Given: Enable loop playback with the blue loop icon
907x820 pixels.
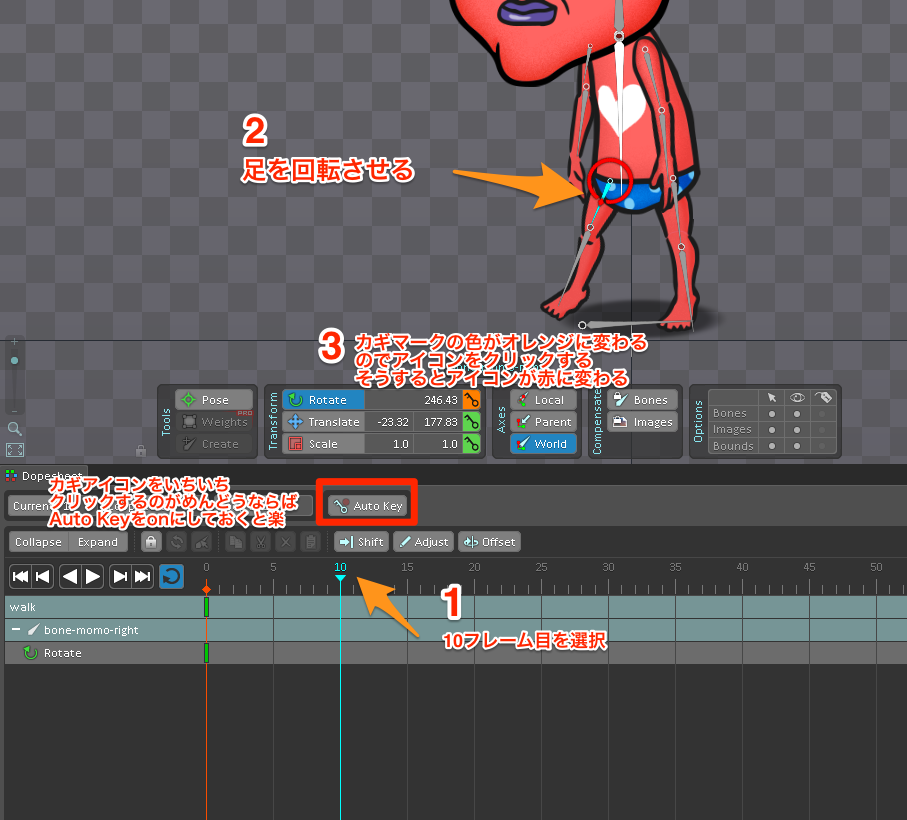Looking at the screenshot, I should [x=171, y=576].
